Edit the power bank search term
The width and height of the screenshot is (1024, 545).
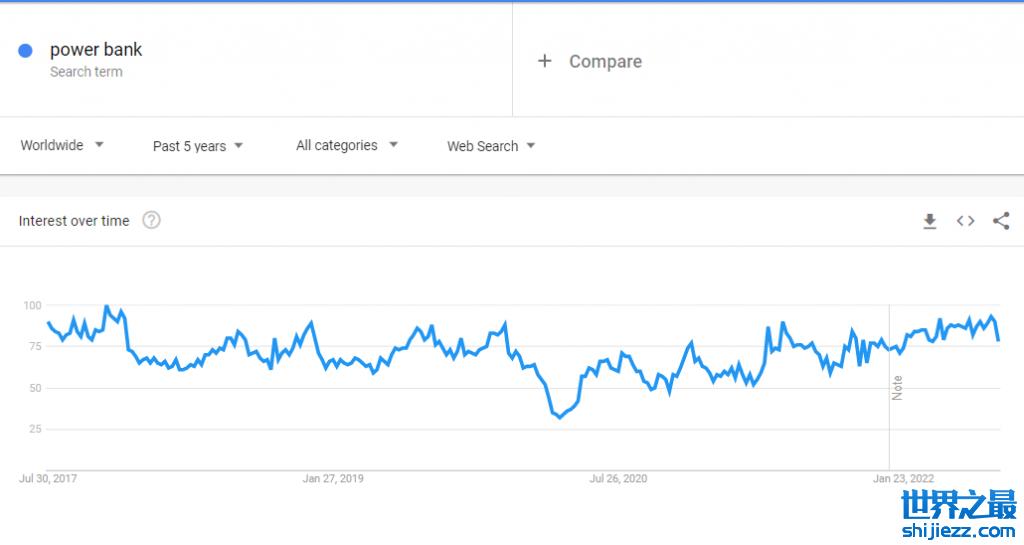(96, 50)
